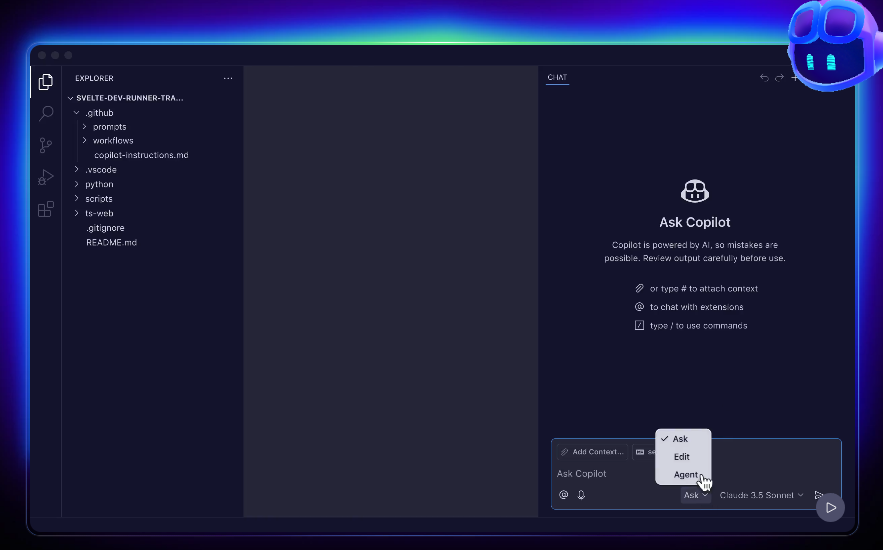Expand the scripts folder chevron

(x=77, y=199)
